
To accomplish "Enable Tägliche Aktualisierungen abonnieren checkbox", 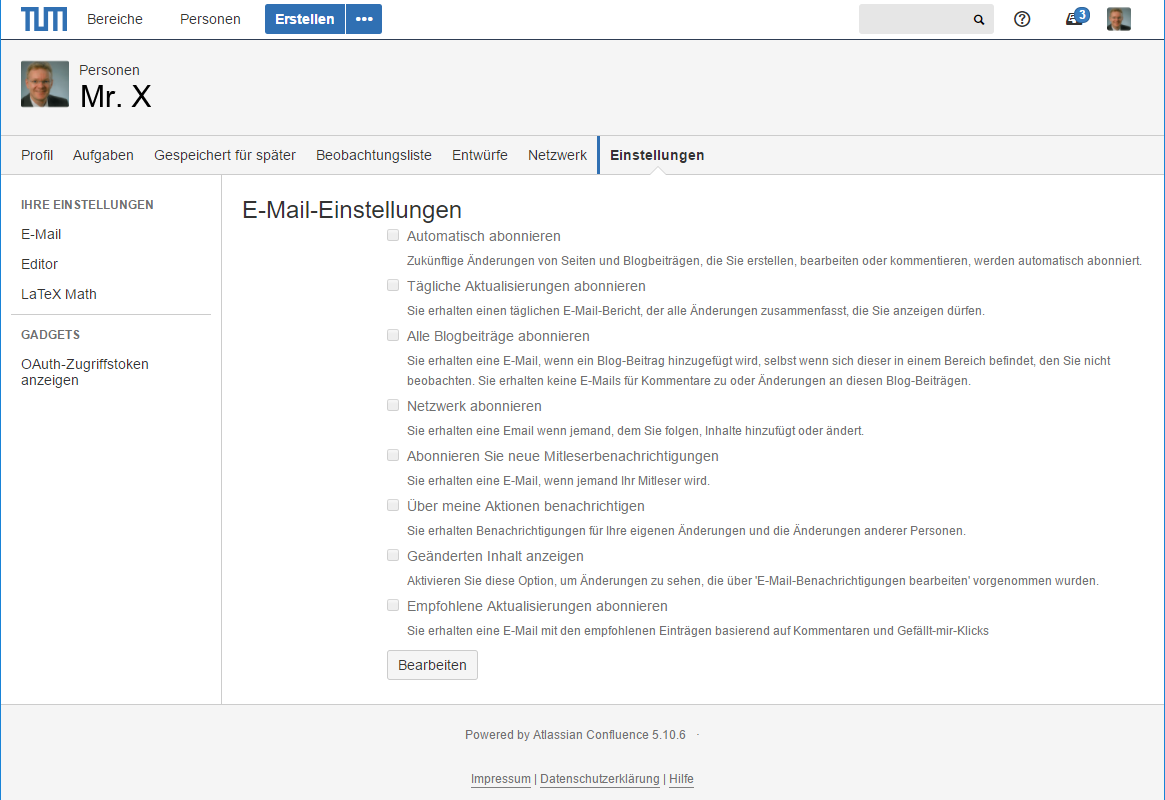I will (393, 286).
